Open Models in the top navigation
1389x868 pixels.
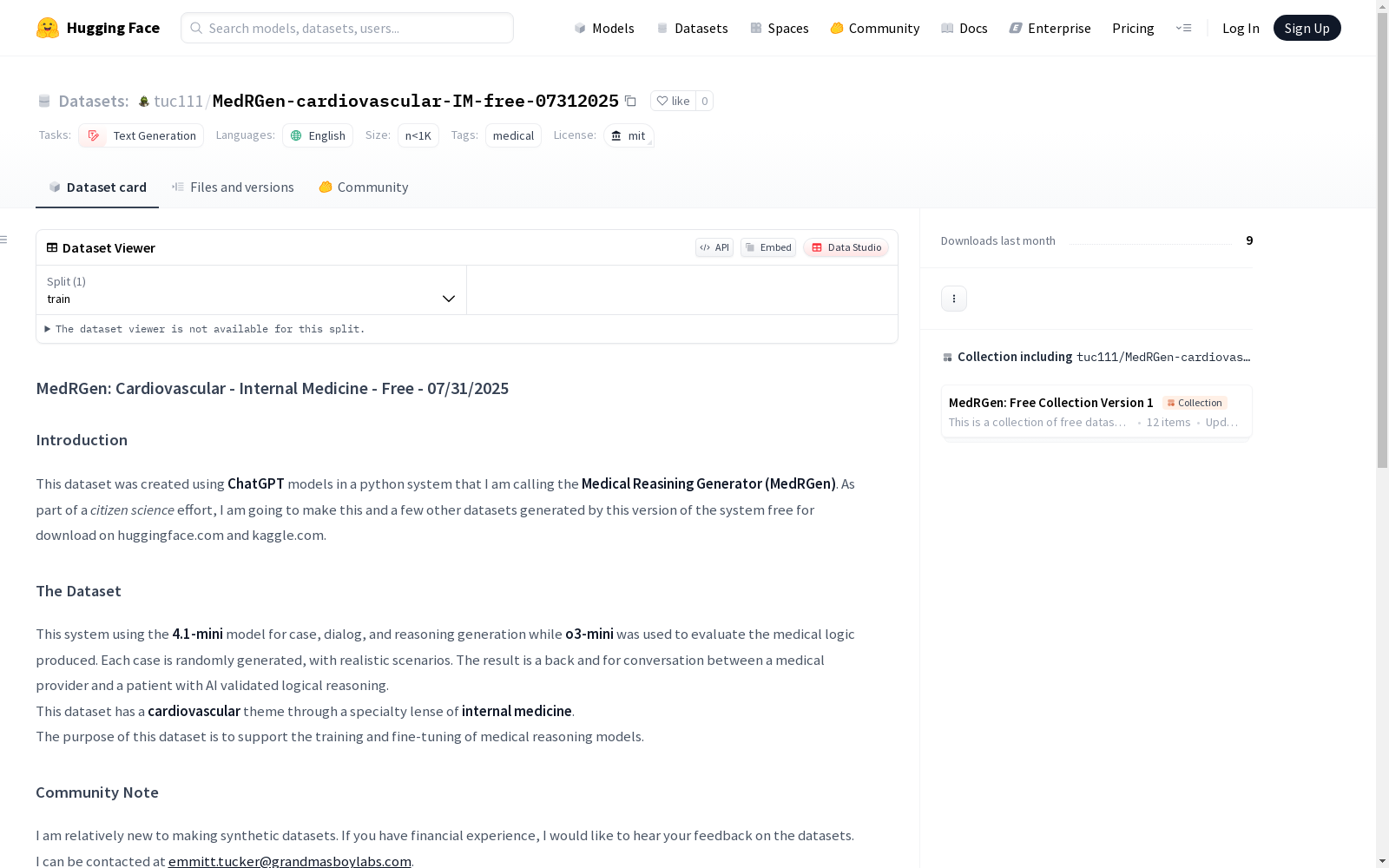[x=604, y=28]
